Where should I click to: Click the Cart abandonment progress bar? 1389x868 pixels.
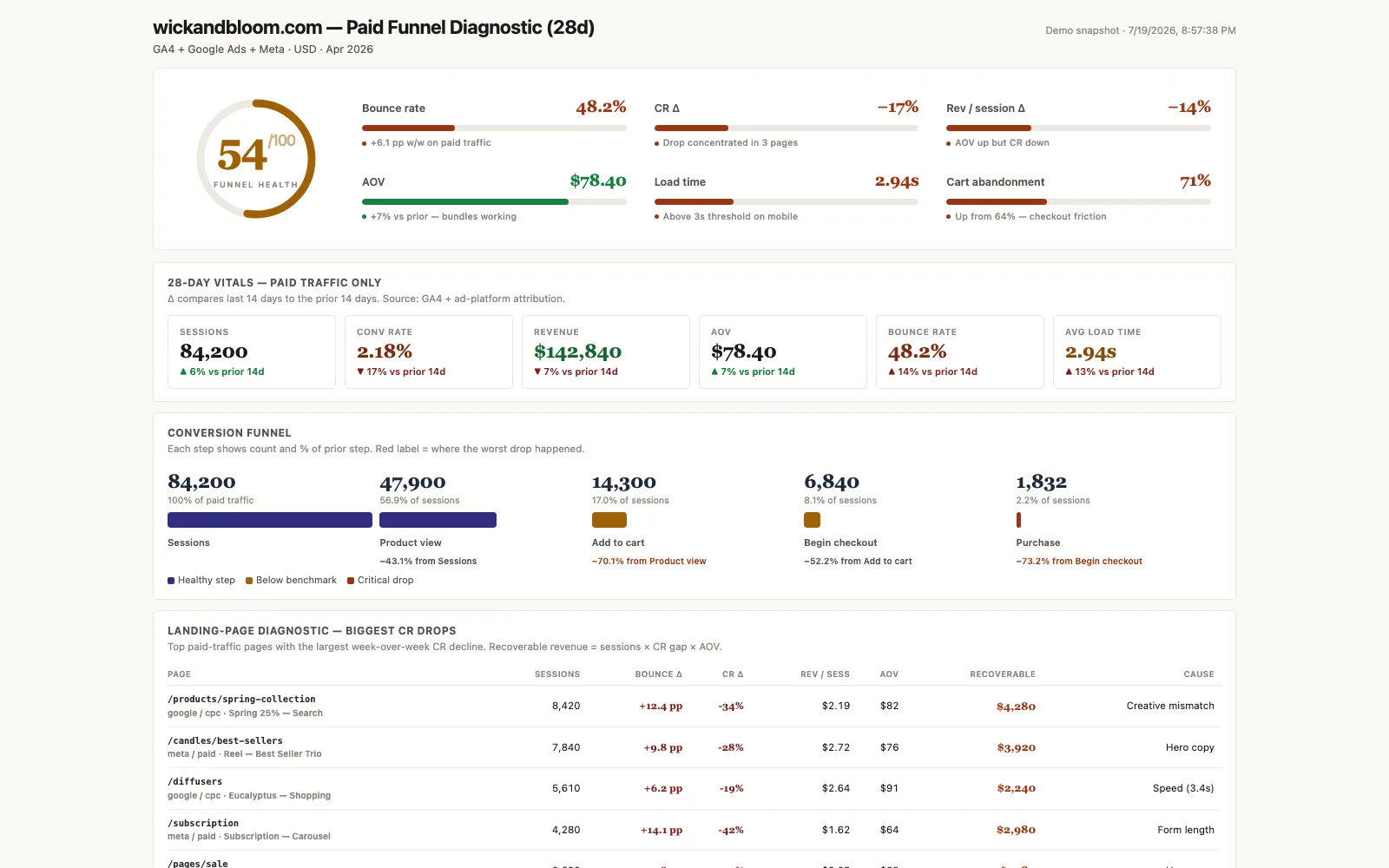(1078, 201)
